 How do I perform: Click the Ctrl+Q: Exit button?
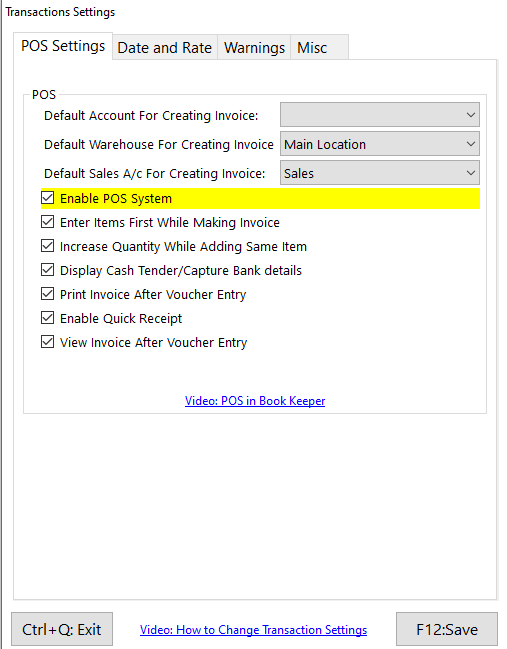(62, 629)
